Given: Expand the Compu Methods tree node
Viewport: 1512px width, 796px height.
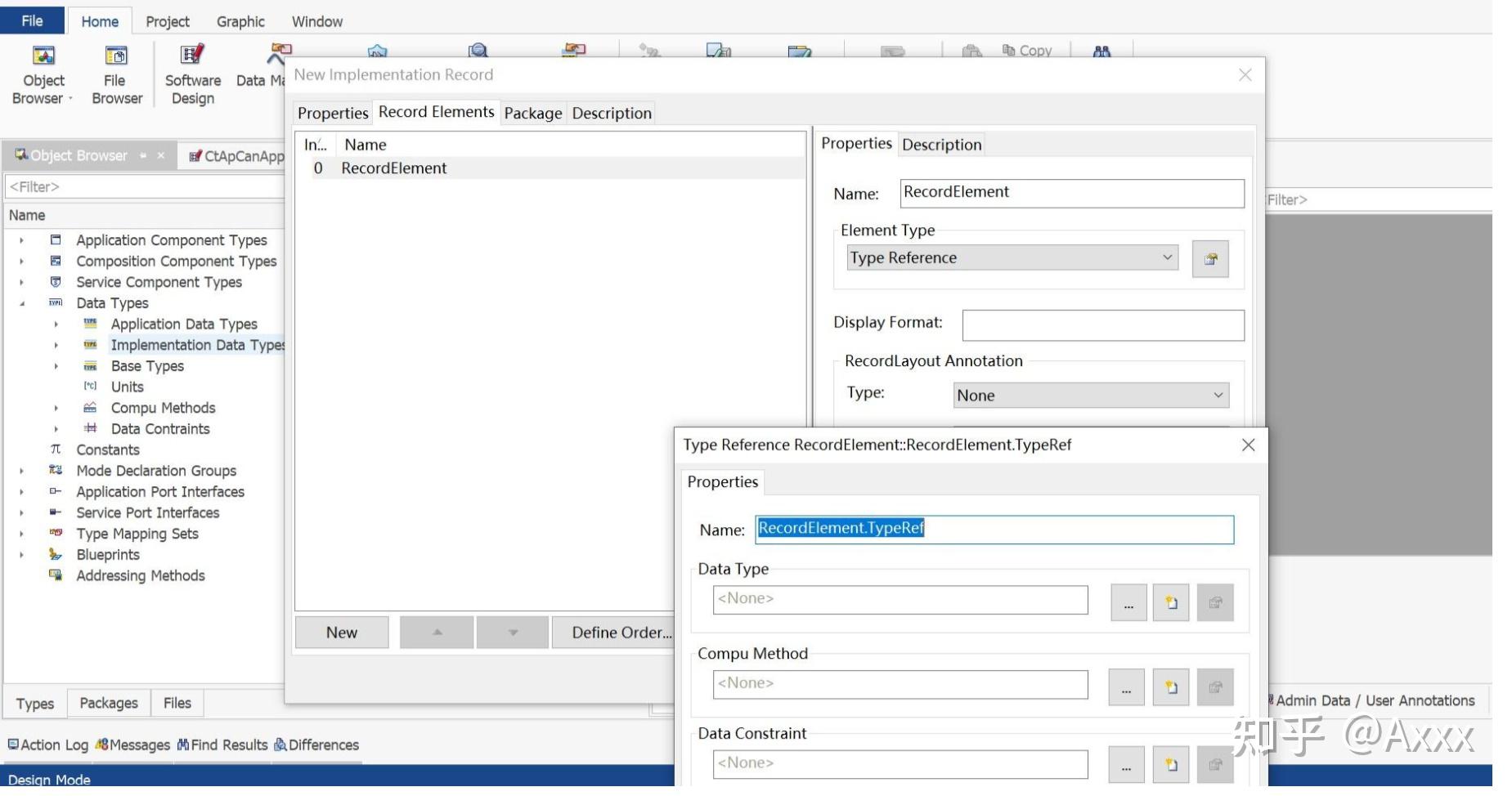Looking at the screenshot, I should coord(56,409).
